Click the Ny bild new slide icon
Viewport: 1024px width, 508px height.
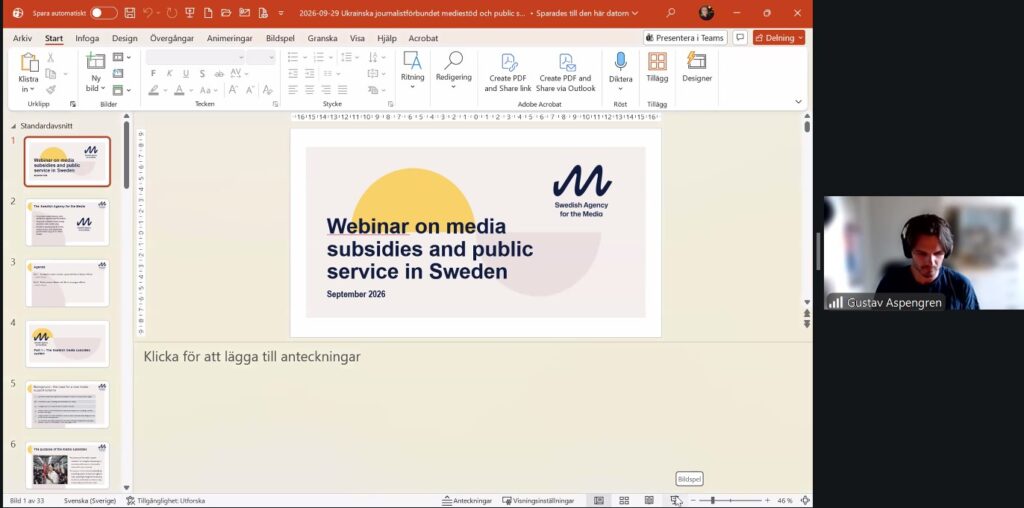95,62
